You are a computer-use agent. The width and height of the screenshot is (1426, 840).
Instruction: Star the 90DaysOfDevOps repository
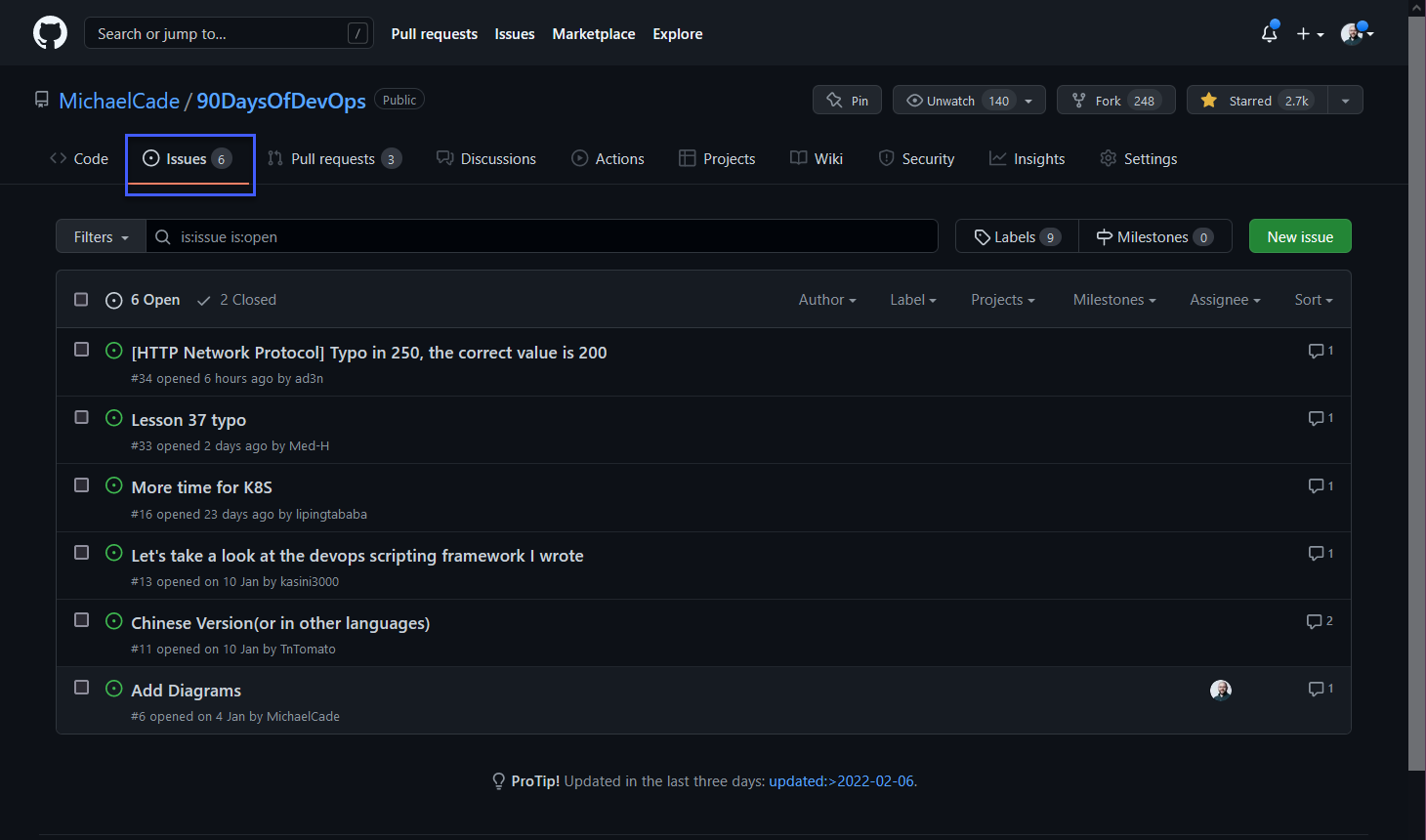coord(1256,99)
